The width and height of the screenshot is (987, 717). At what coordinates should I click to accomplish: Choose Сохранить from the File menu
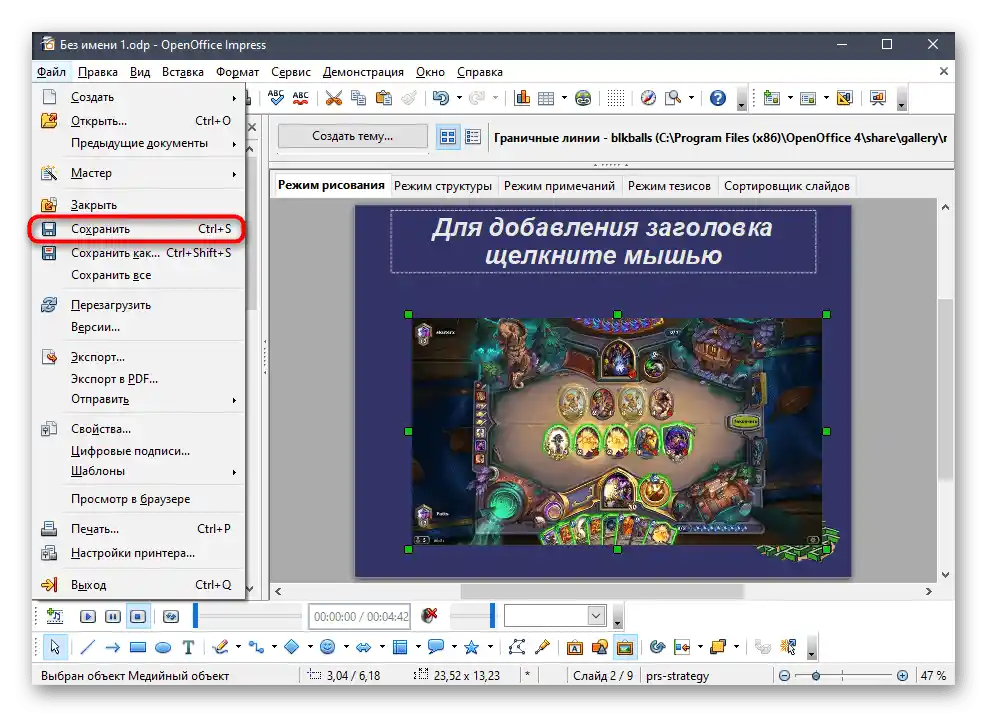click(x=100, y=229)
